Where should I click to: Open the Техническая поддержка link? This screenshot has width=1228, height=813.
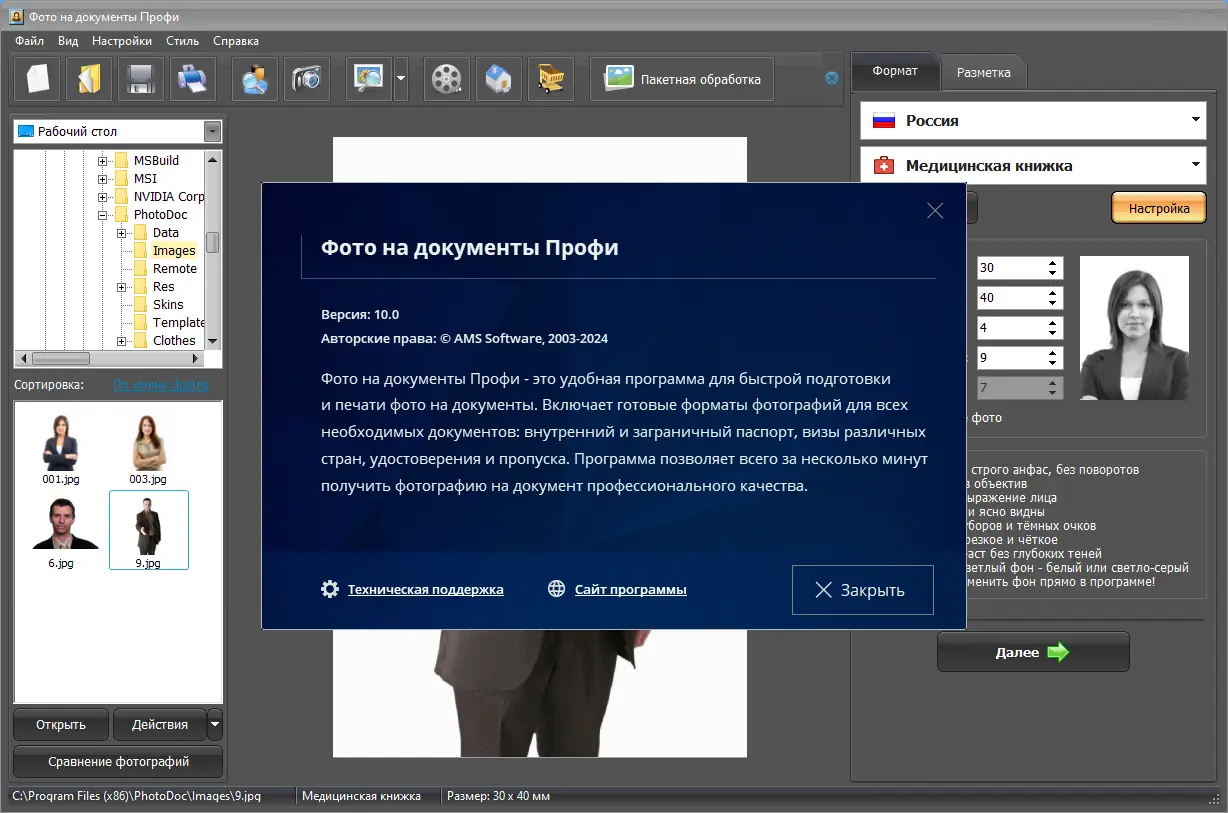pyautogui.click(x=425, y=590)
